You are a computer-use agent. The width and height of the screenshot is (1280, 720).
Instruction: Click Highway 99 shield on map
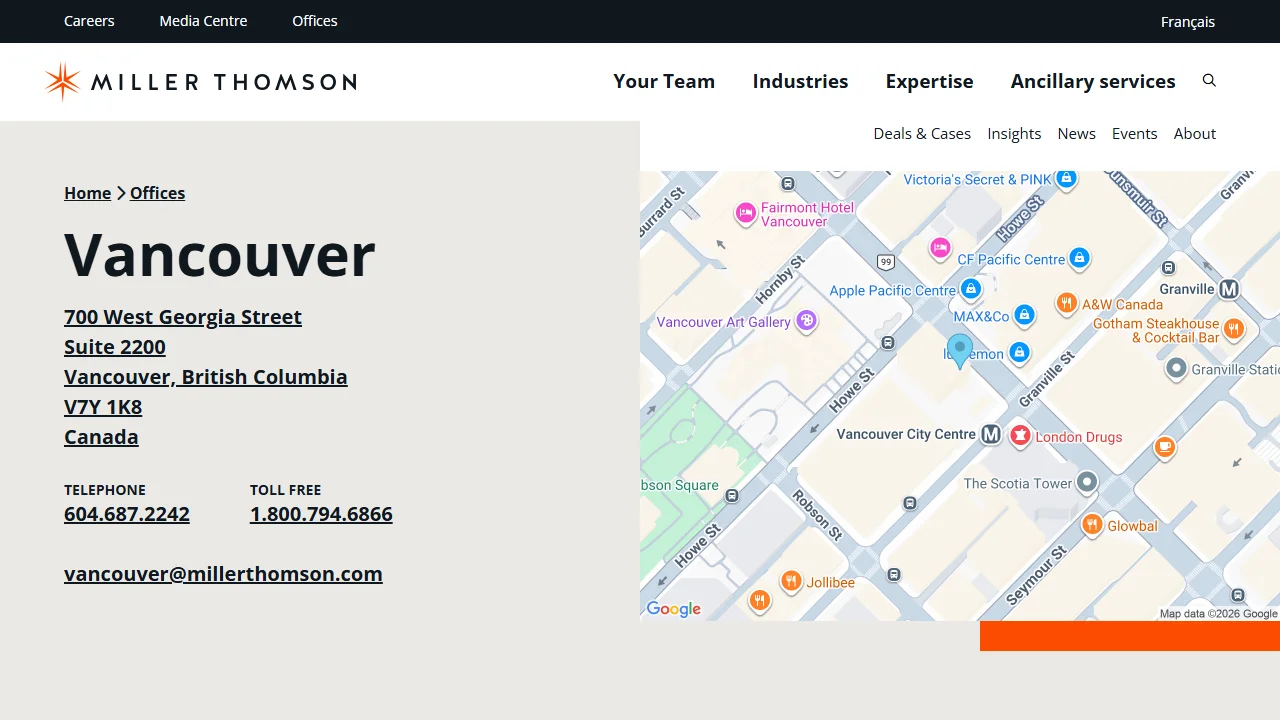(885, 262)
